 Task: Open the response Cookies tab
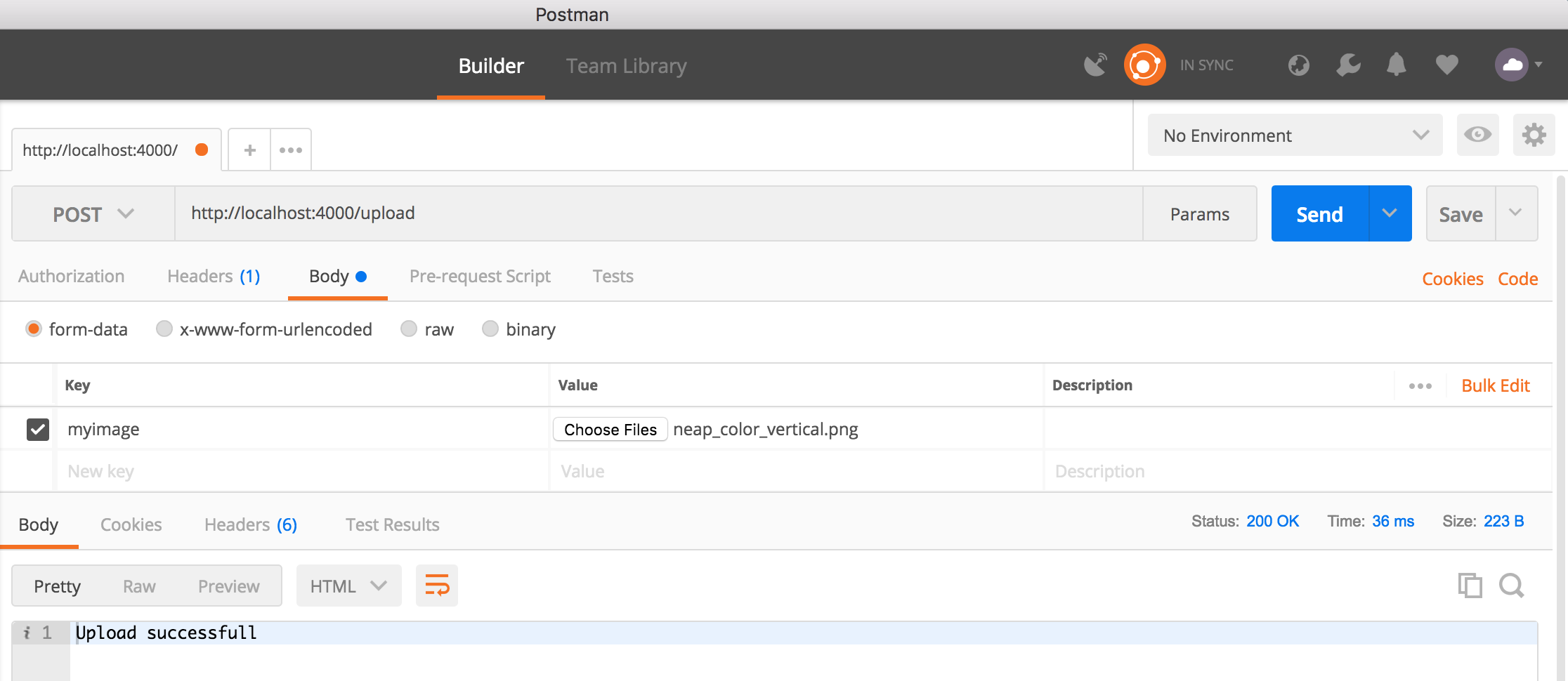[x=131, y=524]
